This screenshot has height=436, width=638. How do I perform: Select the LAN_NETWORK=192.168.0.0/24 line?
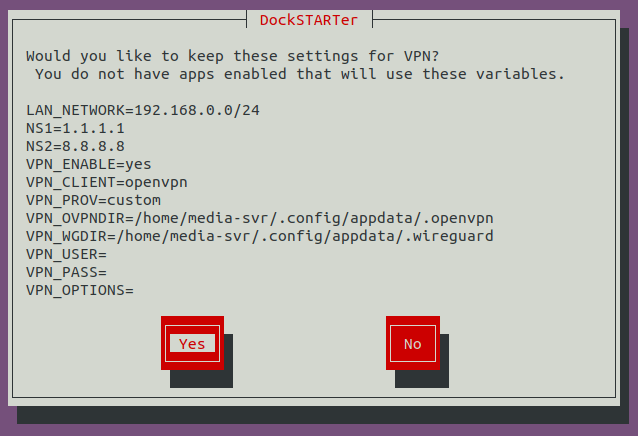pyautogui.click(x=143, y=110)
